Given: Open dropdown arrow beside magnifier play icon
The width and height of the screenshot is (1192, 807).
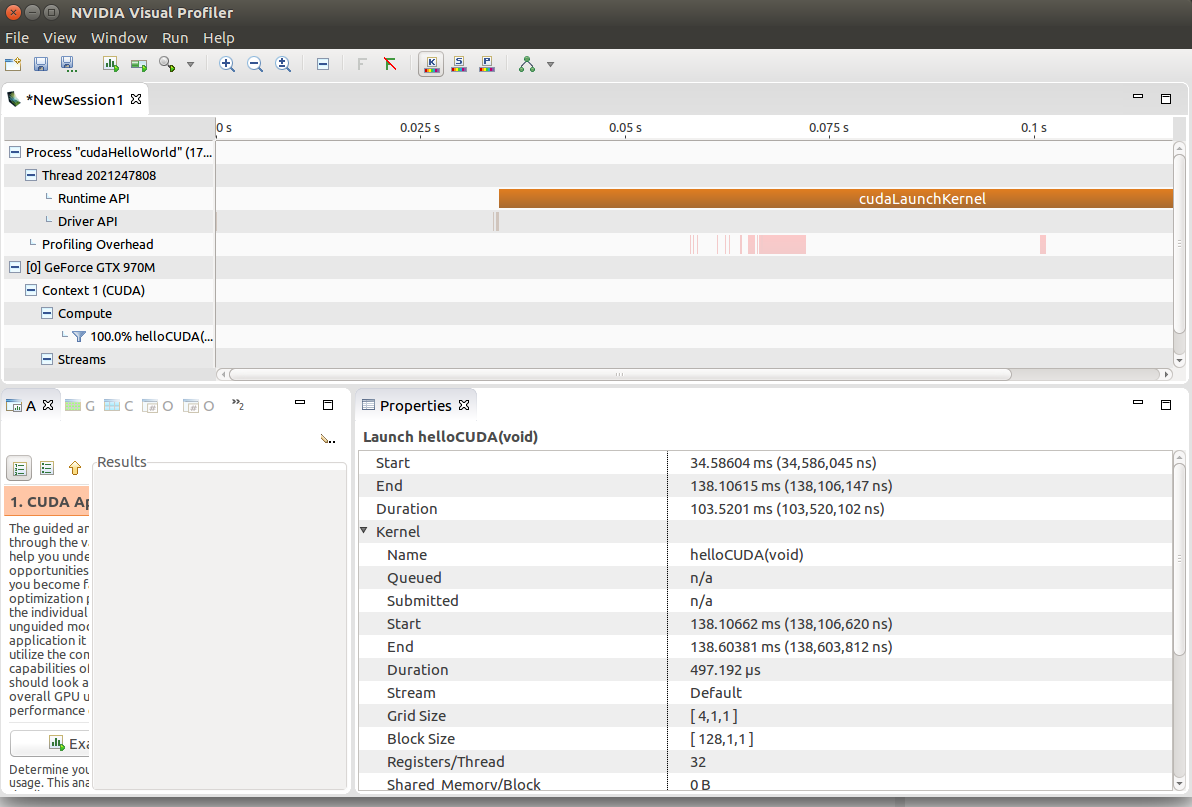Looking at the screenshot, I should 191,65.
